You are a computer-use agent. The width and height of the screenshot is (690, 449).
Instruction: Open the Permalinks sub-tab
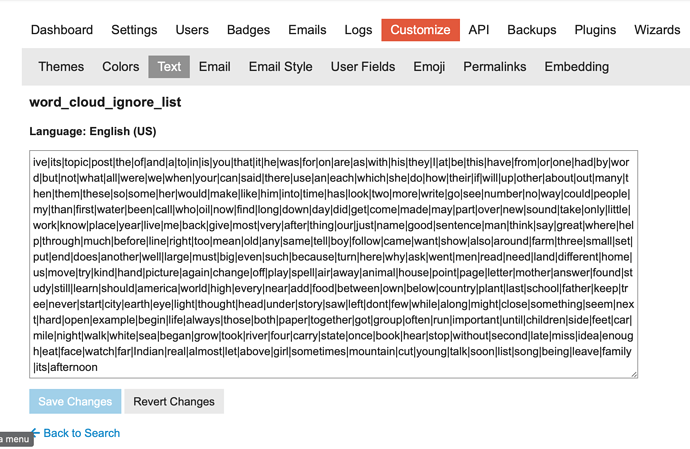(x=495, y=66)
